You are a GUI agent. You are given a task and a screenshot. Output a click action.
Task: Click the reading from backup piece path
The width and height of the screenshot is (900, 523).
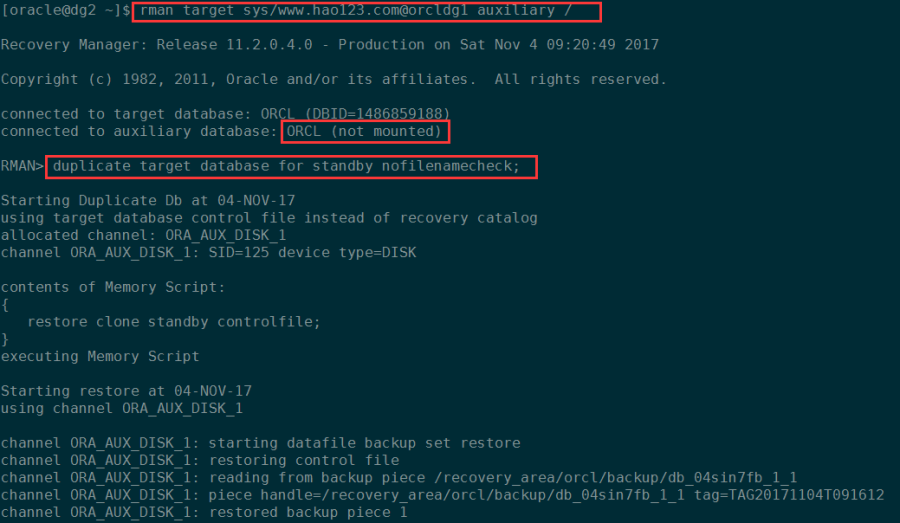tap(619, 478)
